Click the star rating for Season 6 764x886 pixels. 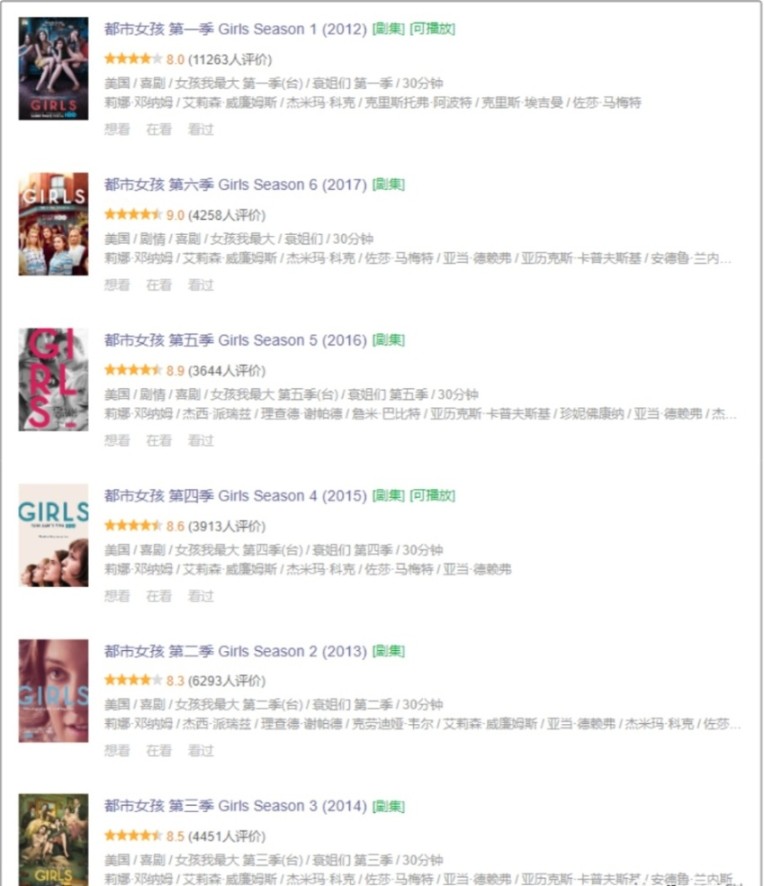tap(133, 215)
